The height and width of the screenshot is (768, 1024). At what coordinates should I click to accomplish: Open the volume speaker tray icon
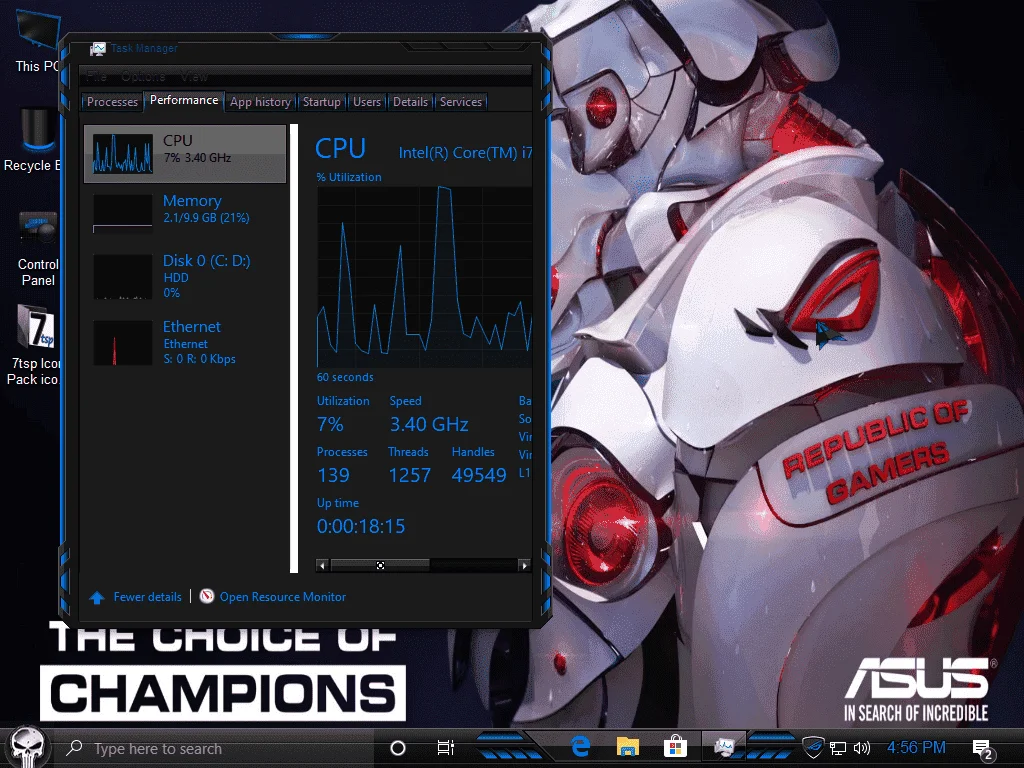[x=862, y=748]
